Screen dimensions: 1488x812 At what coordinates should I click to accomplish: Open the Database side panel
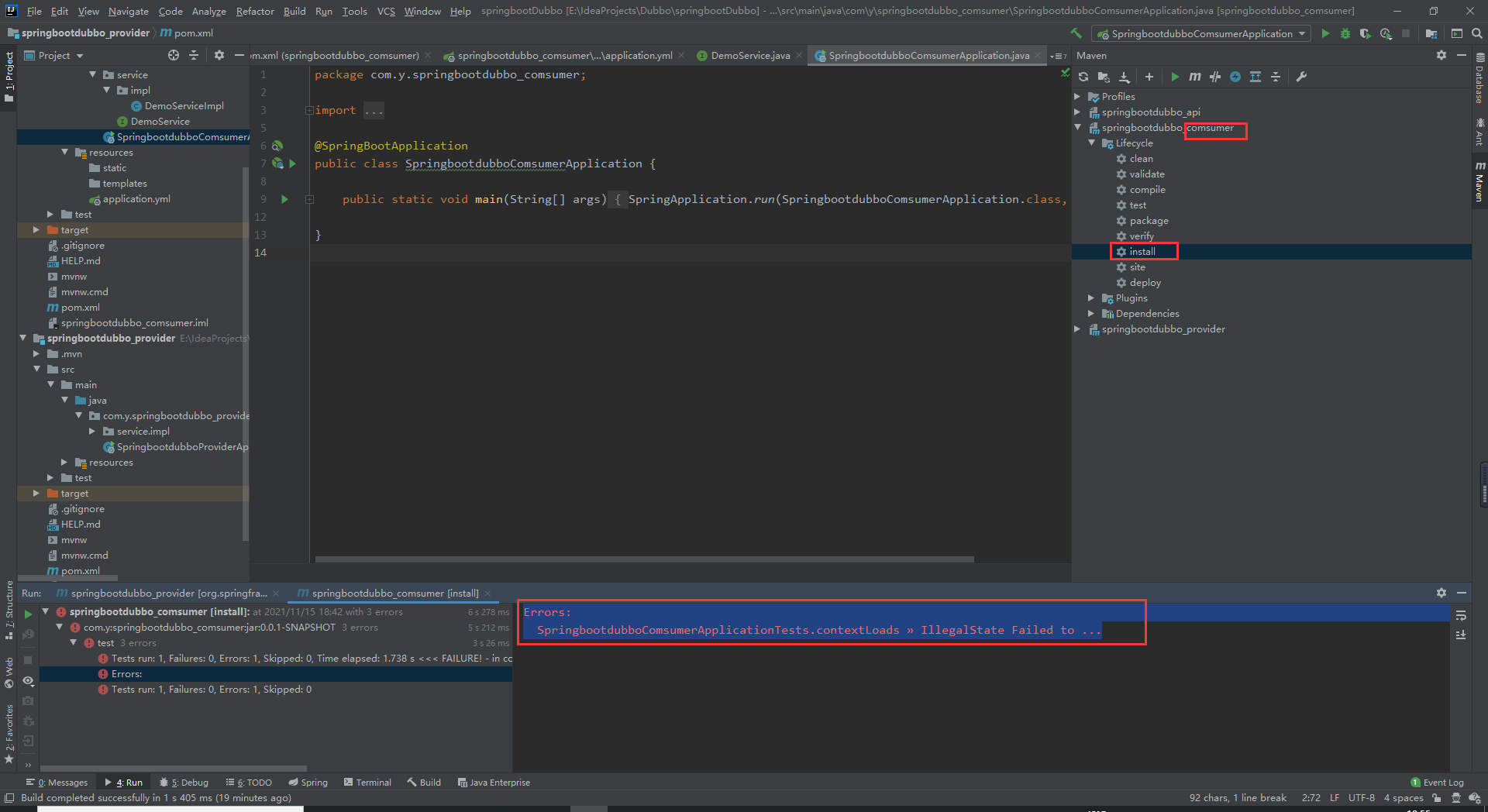1479,77
